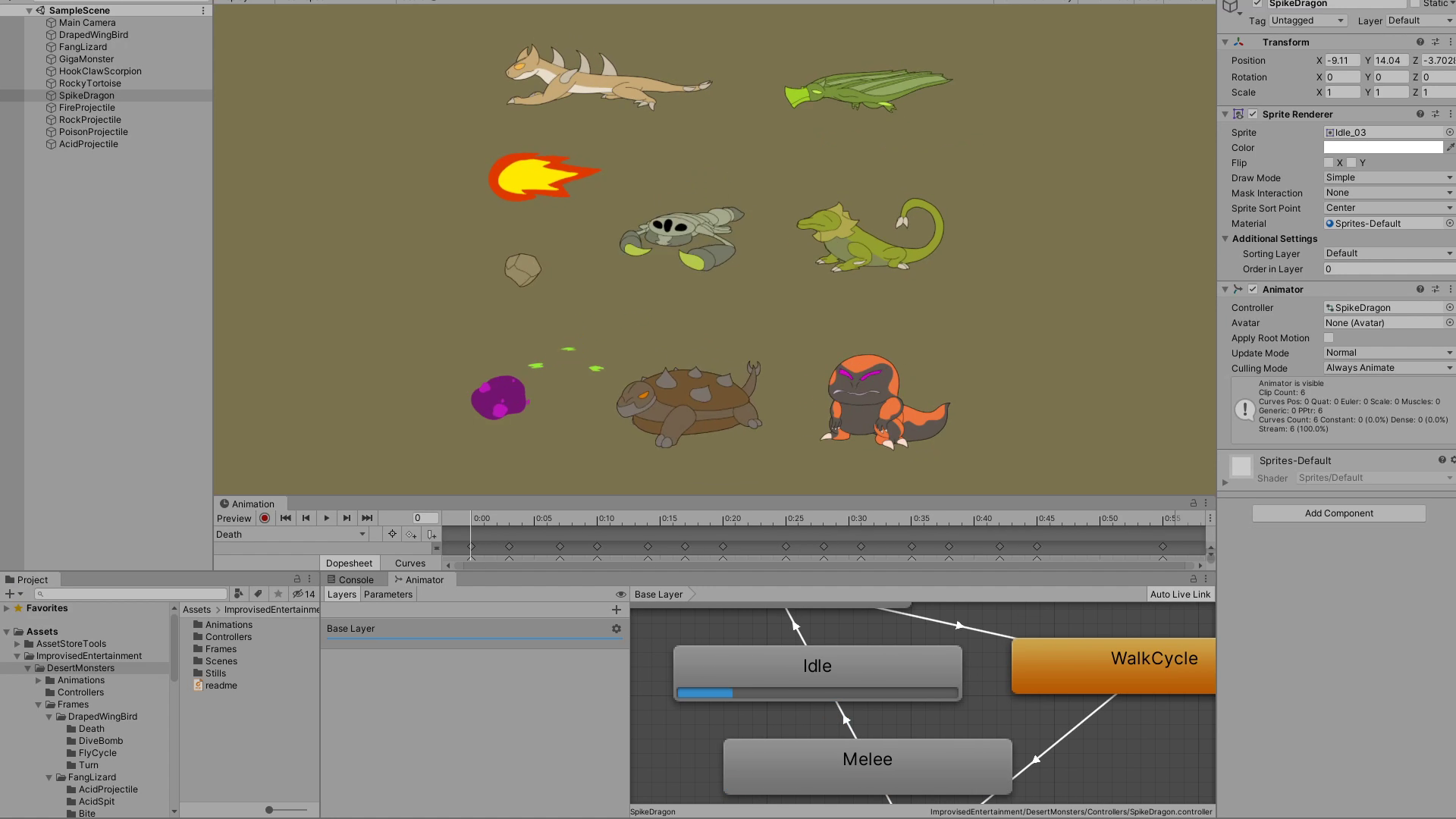Select the Melee state node

868,767
